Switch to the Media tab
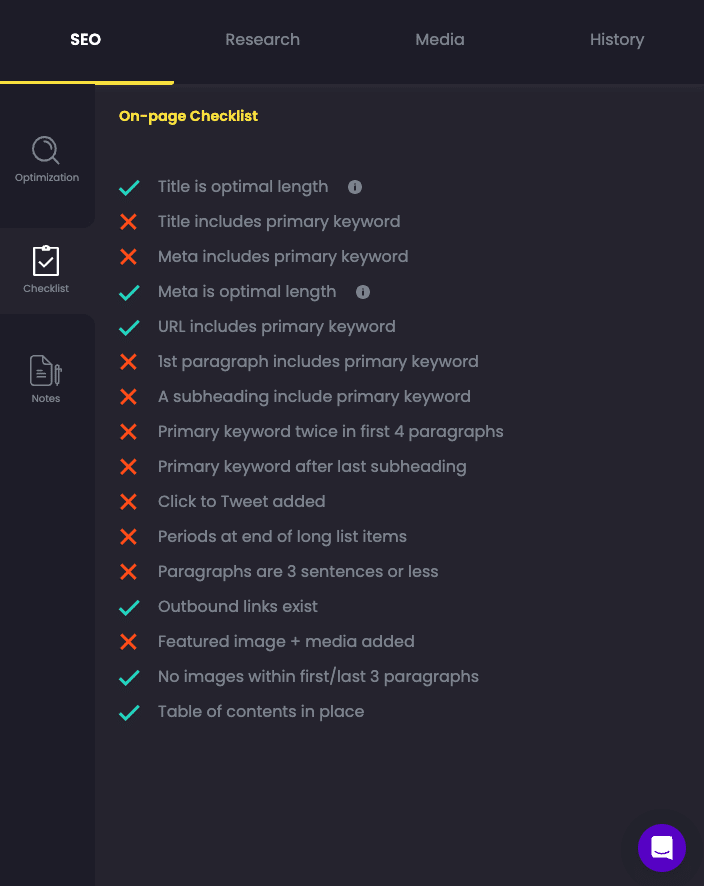The height and width of the screenshot is (886, 704). (440, 40)
